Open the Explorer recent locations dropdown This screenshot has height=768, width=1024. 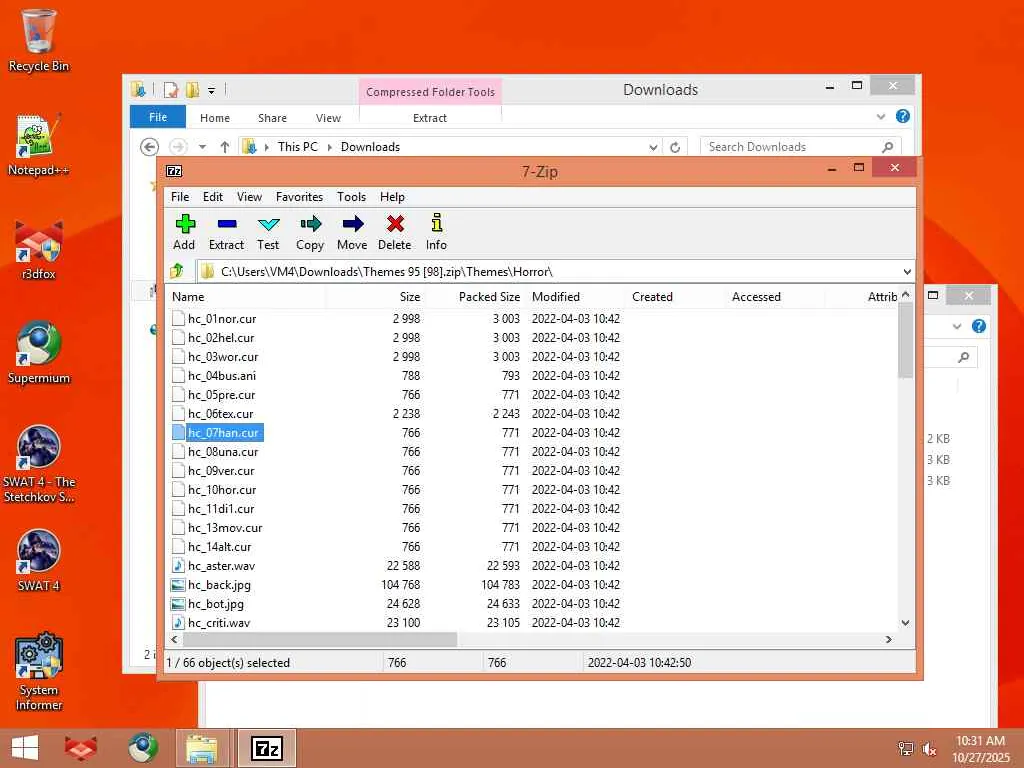202,147
